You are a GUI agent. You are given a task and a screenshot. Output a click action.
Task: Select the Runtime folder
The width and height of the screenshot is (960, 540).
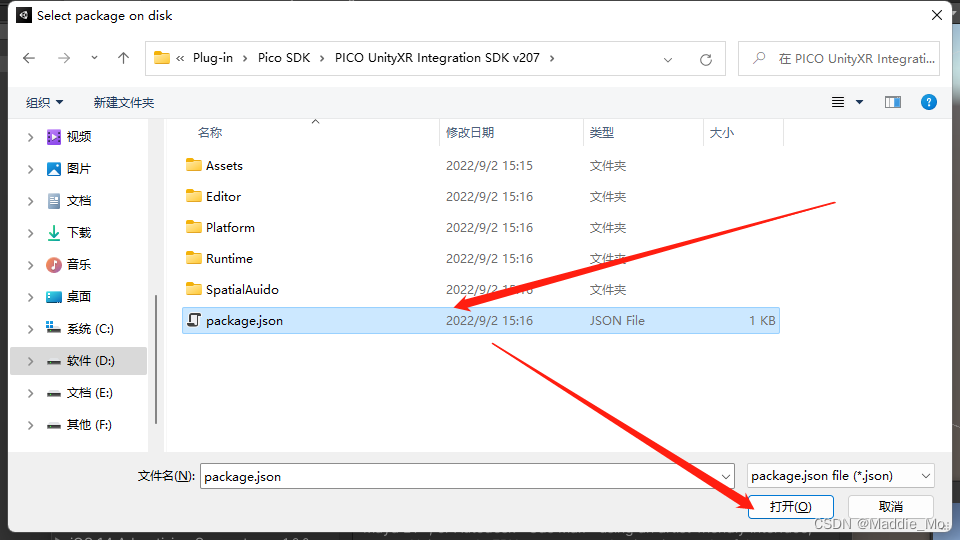point(481,258)
